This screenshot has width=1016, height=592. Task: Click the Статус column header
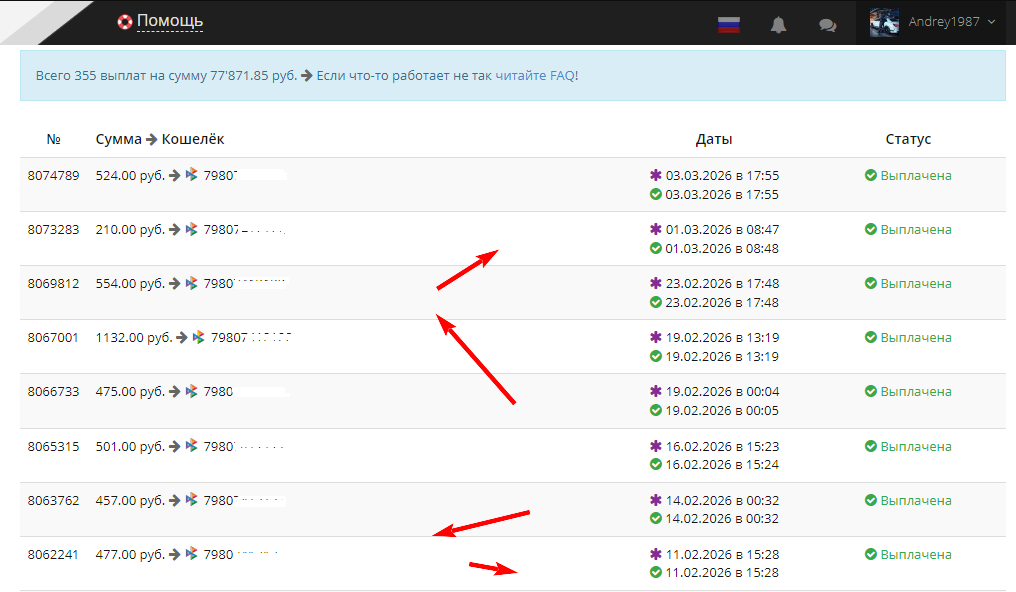(x=908, y=139)
